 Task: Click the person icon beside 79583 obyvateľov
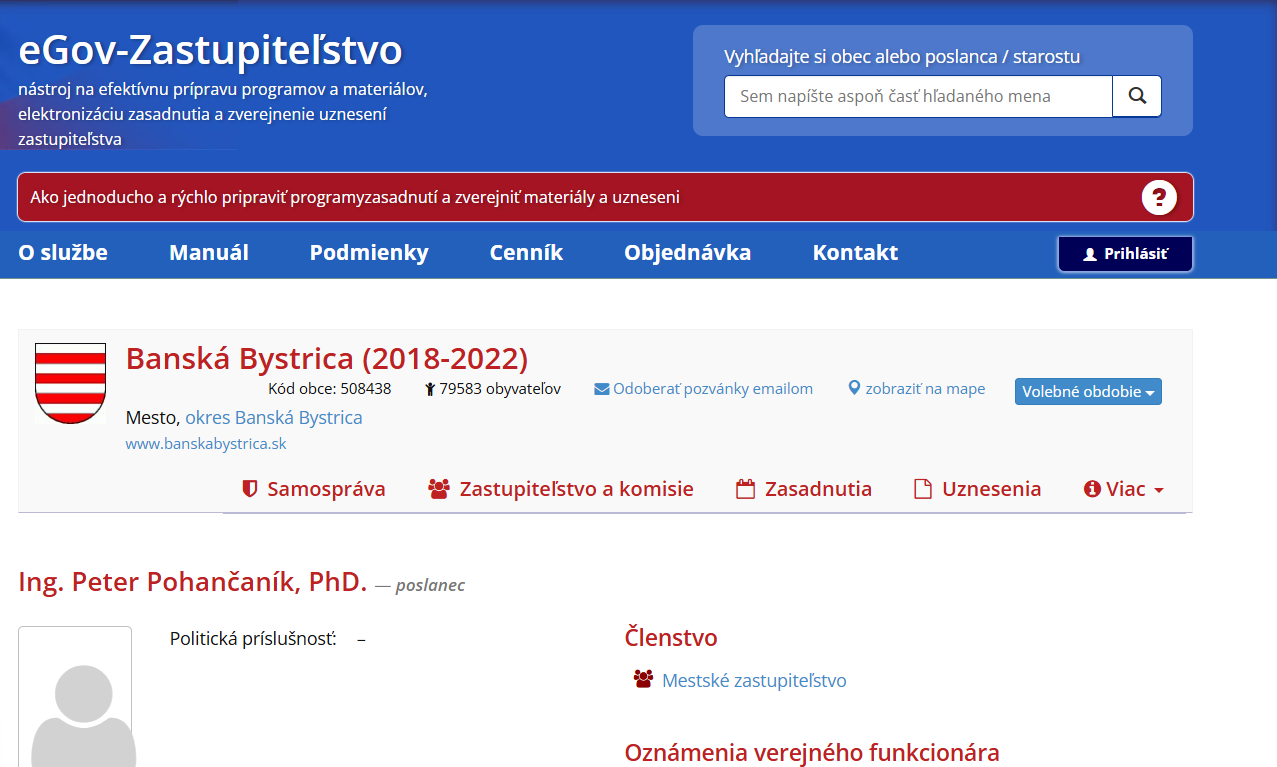(429, 389)
